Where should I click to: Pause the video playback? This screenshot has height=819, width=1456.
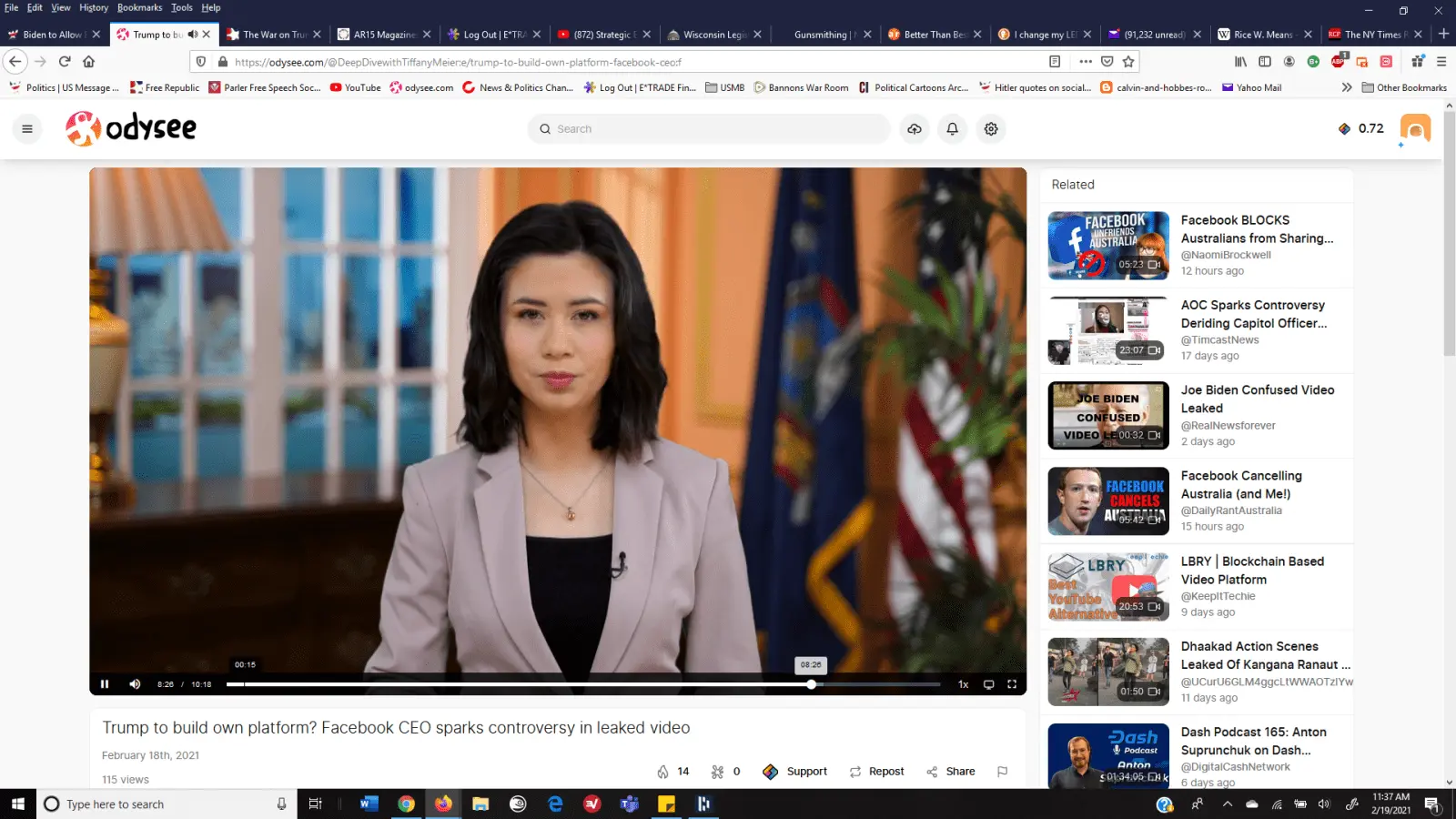pyautogui.click(x=105, y=684)
